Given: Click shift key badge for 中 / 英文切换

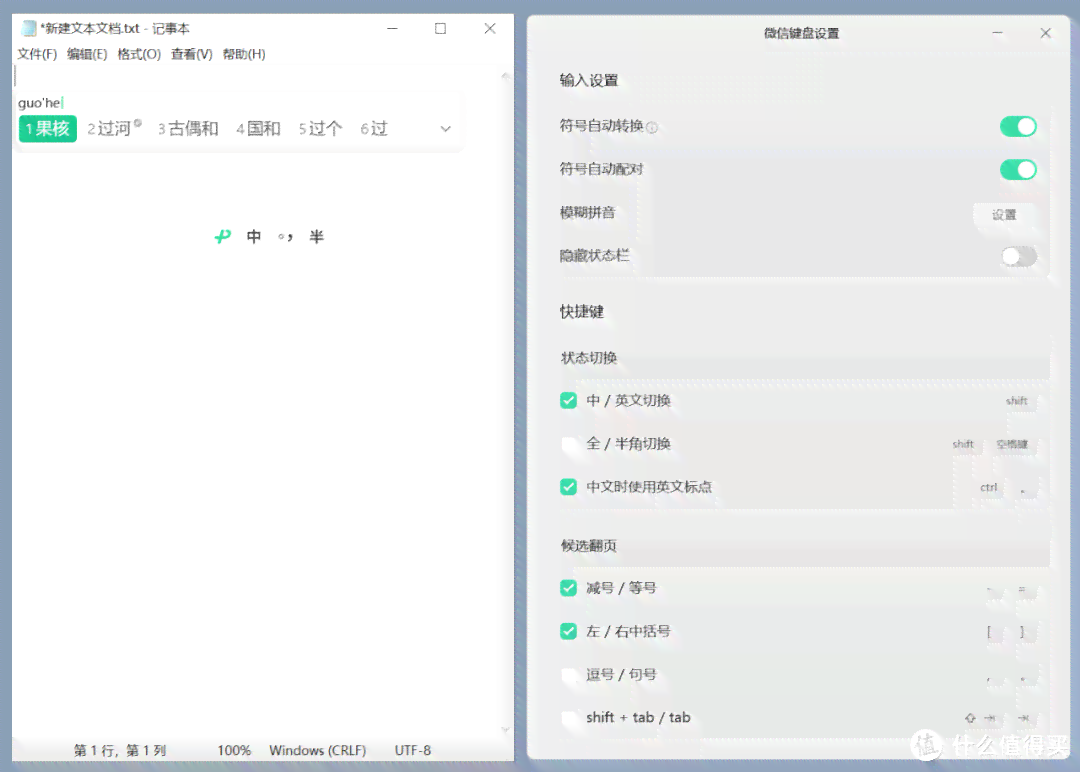Looking at the screenshot, I should pos(1017,401).
